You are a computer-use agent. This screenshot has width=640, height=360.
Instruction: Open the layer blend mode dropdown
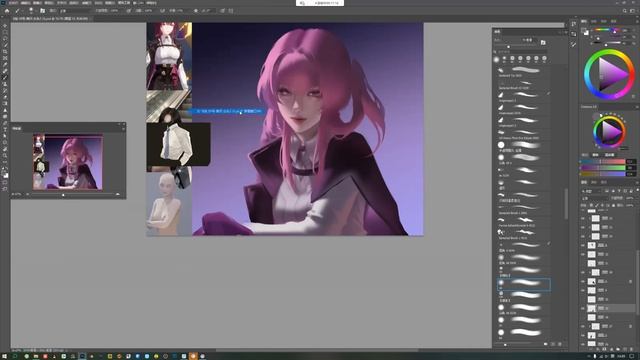pos(595,198)
